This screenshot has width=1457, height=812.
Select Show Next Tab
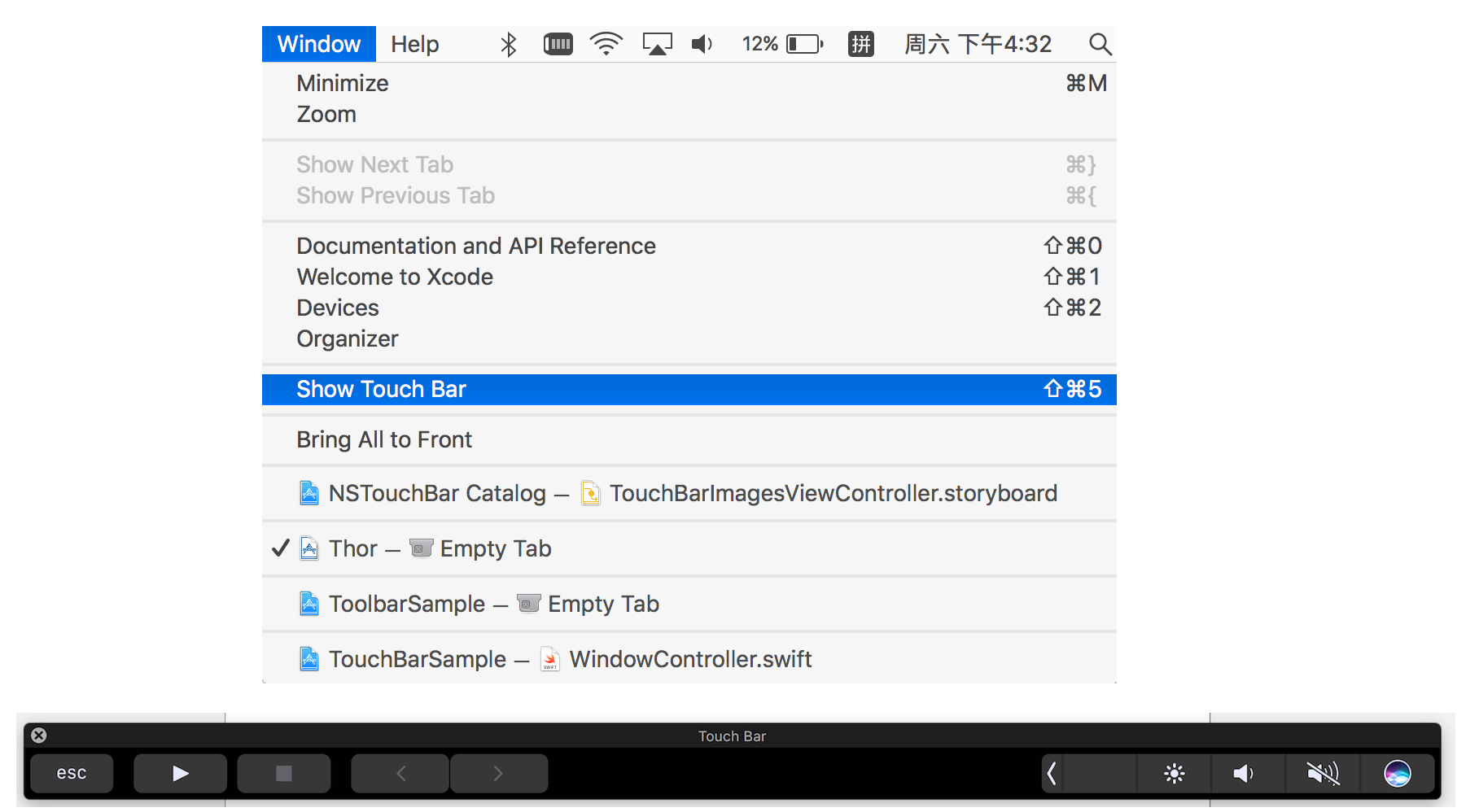click(689, 164)
